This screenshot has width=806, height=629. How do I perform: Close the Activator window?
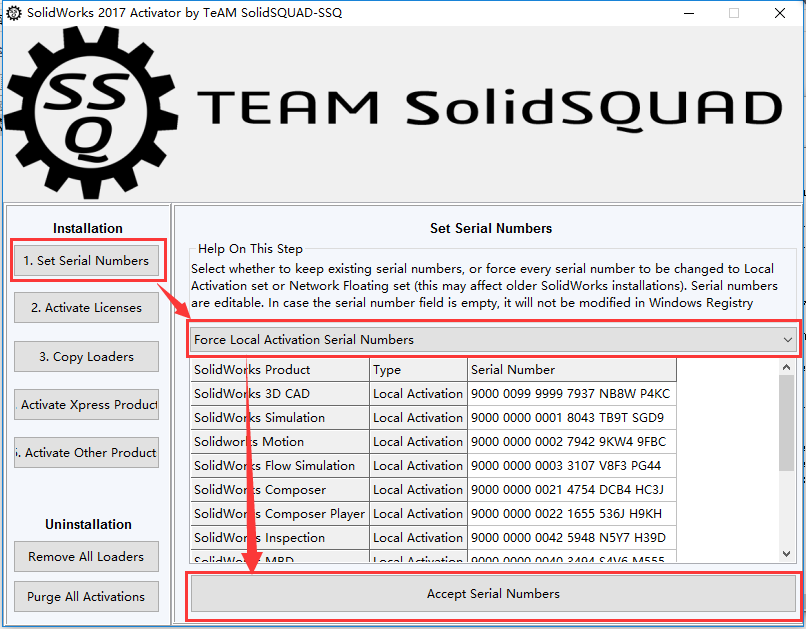tap(780, 13)
